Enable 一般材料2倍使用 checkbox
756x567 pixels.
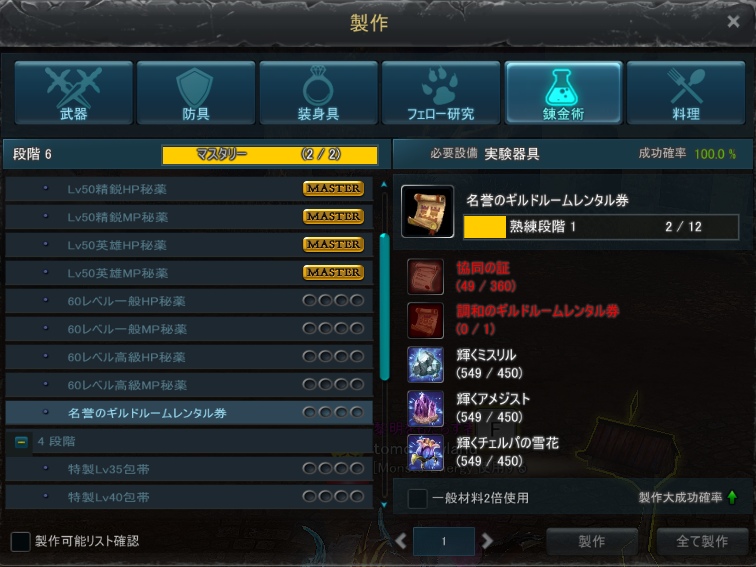click(x=417, y=498)
